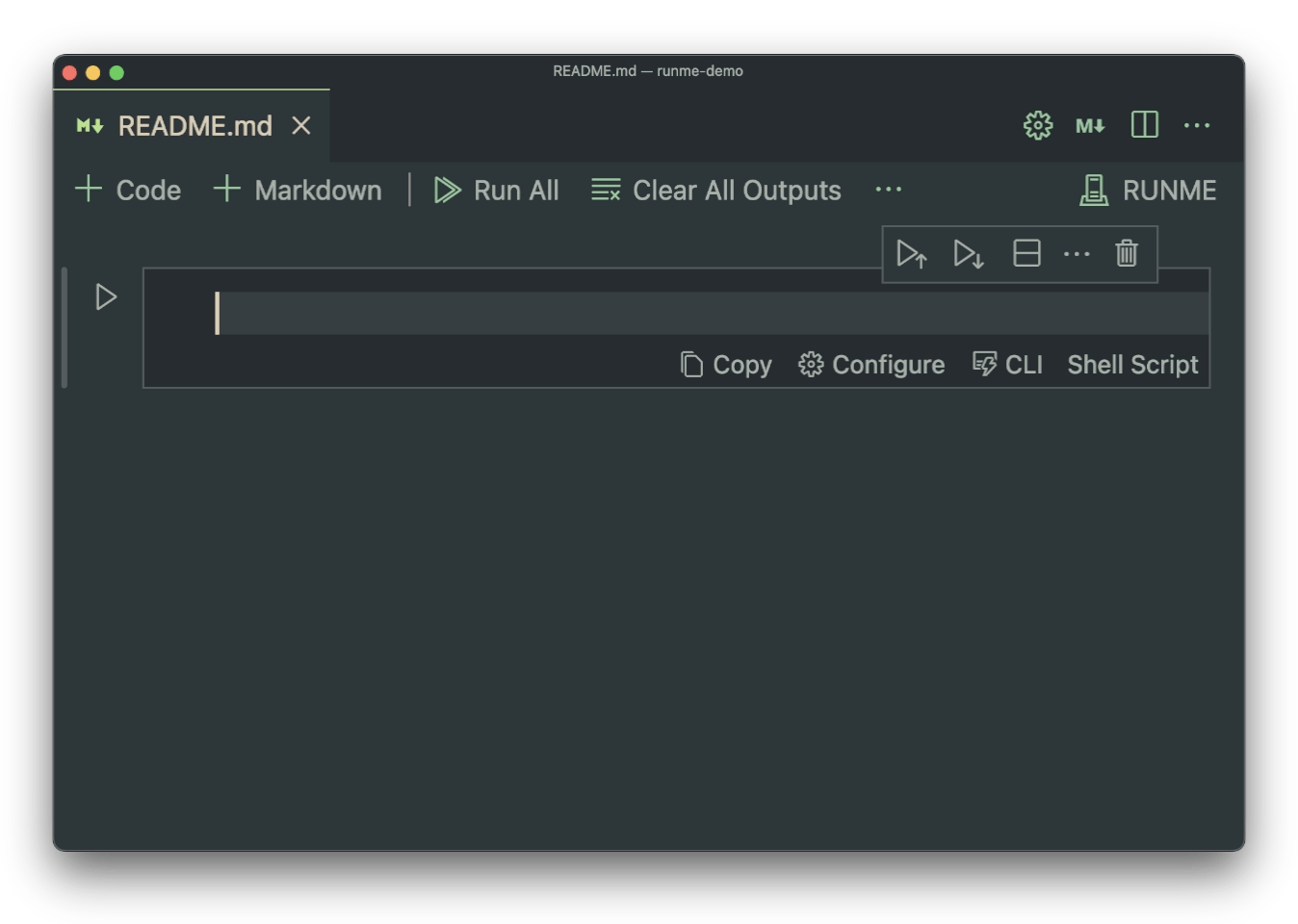Execute cells above the current cell
Screen dimensions: 1298x924
[x=912, y=254]
